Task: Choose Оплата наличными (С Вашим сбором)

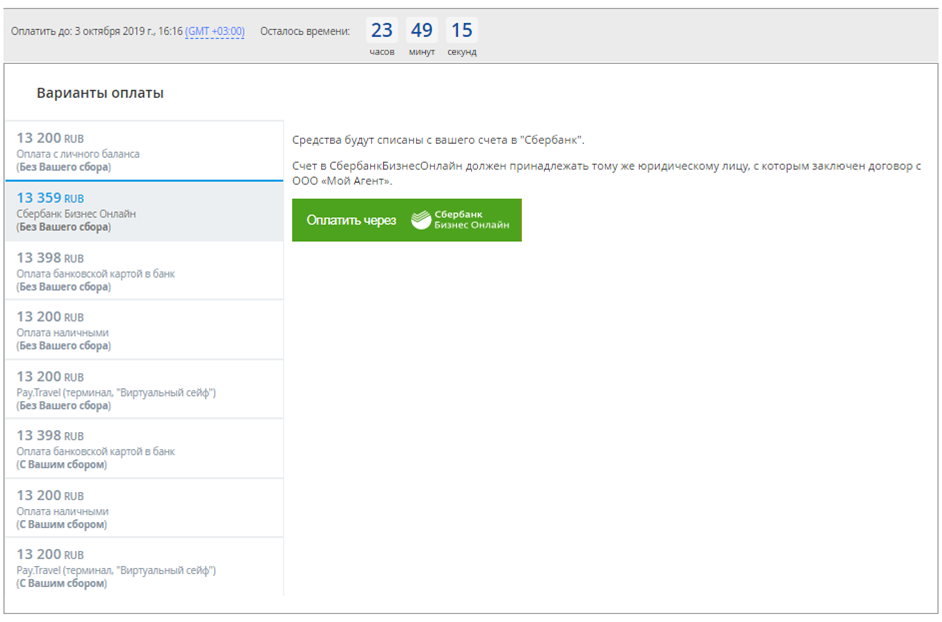Action: point(144,508)
